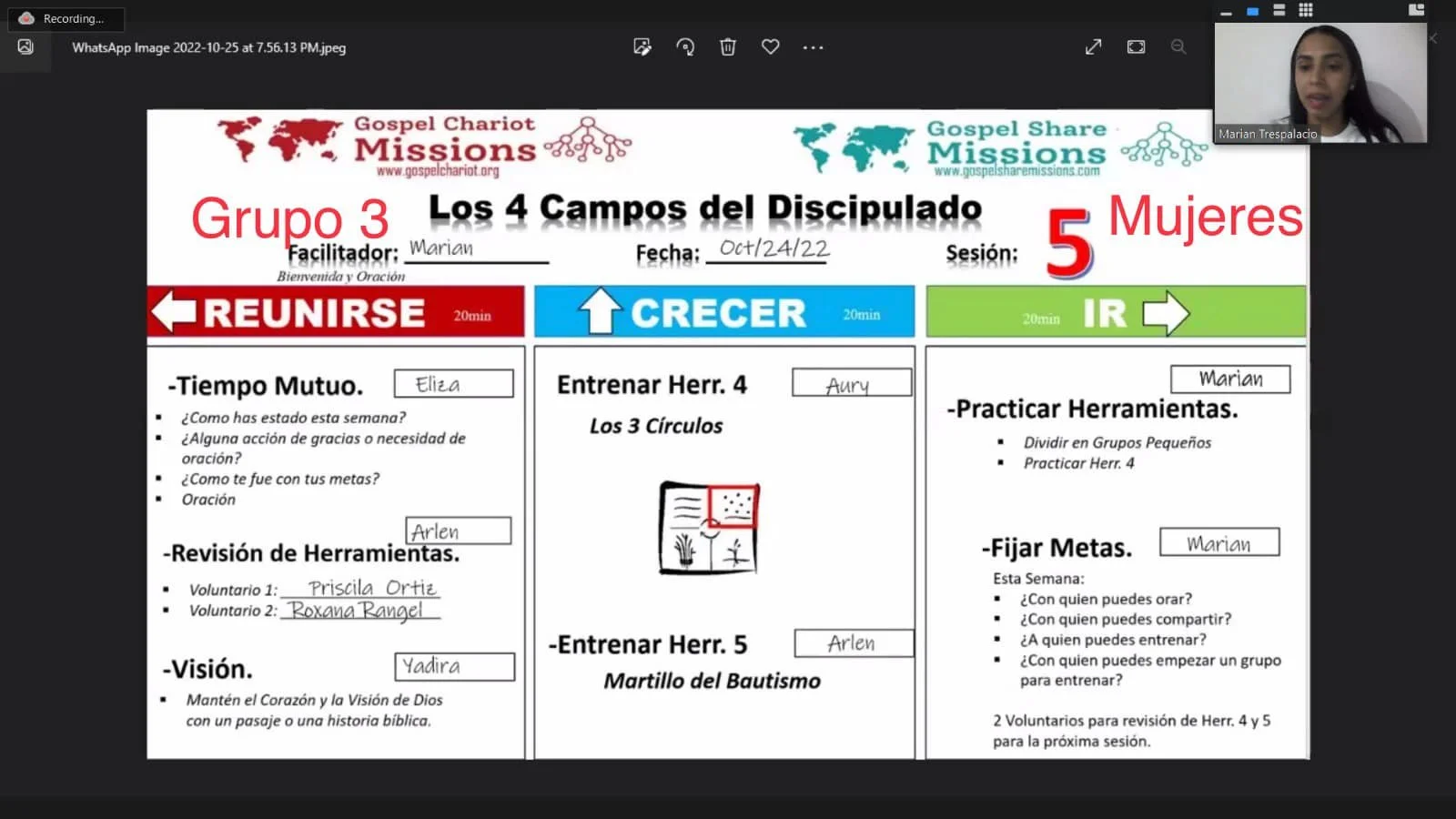Hide the video panel using the dash icon
Screen dimensions: 1456x819
click(1226, 11)
